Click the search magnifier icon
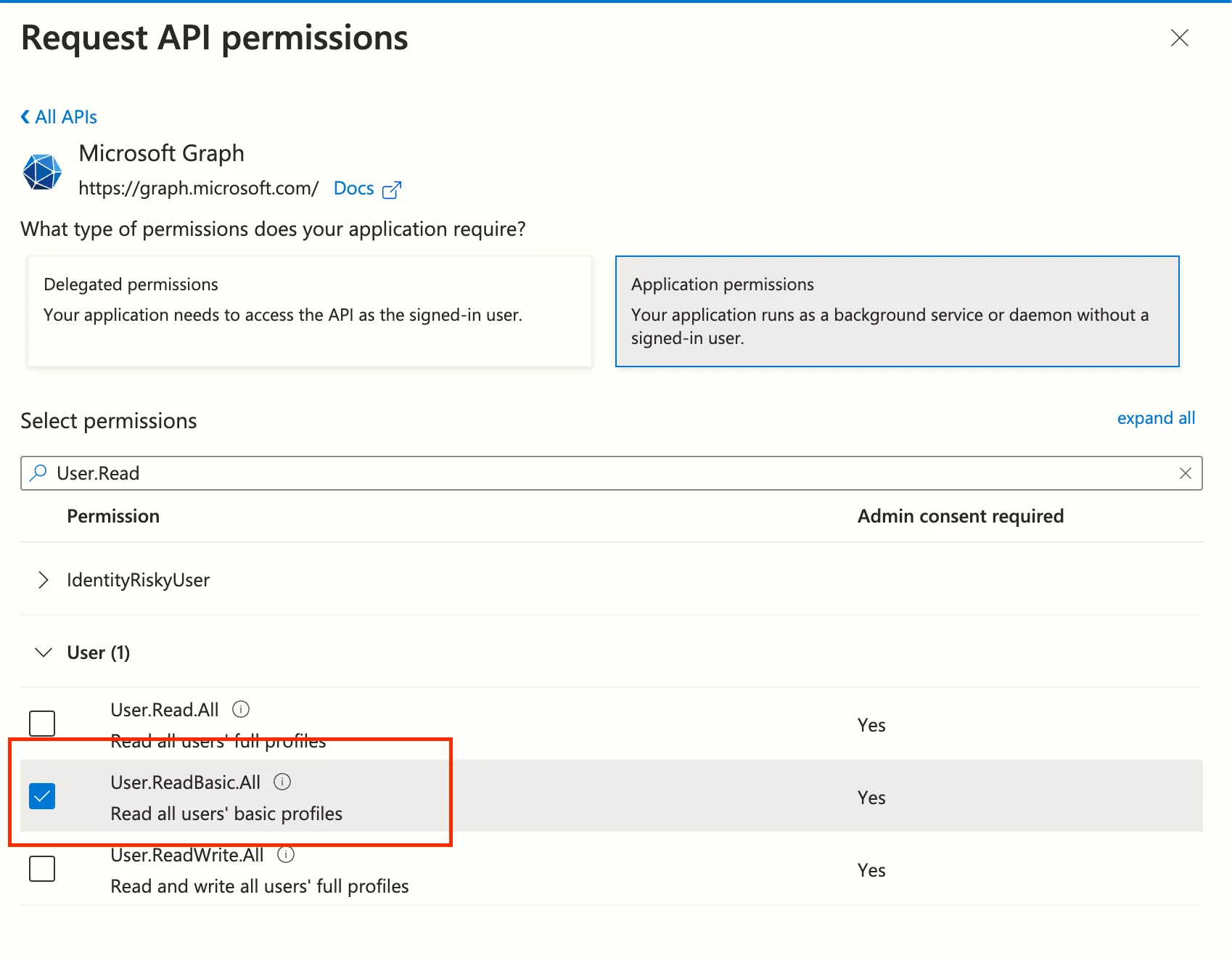1232x958 pixels. click(38, 472)
